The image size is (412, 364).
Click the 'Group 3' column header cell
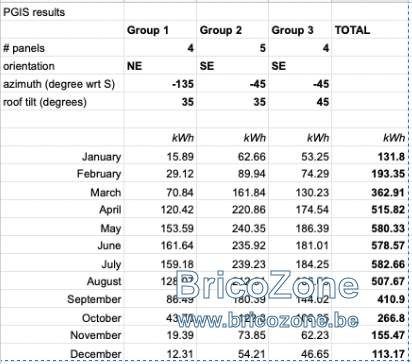click(x=300, y=30)
